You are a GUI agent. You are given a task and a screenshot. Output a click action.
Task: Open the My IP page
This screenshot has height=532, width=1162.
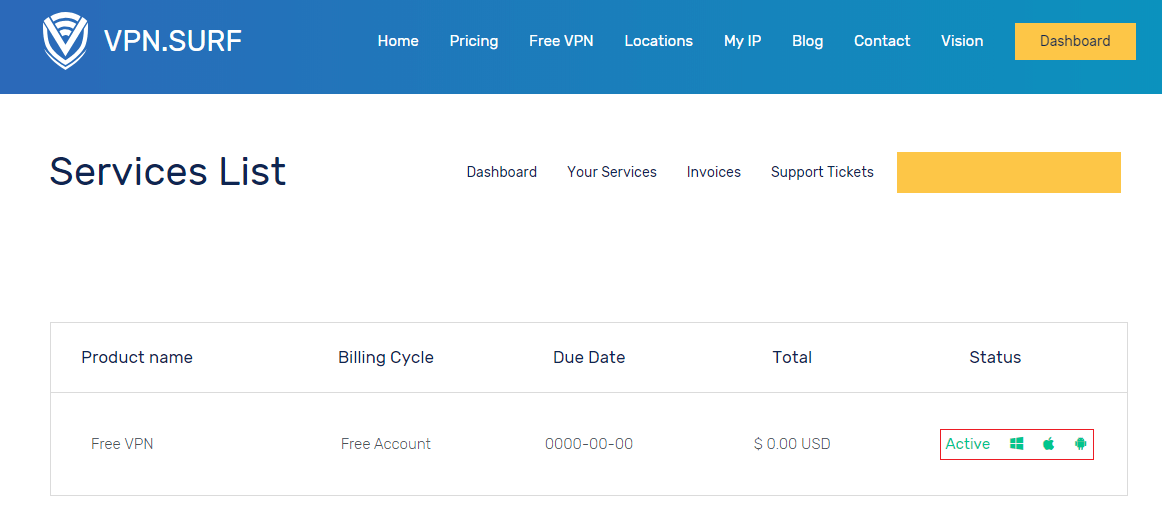click(x=743, y=41)
